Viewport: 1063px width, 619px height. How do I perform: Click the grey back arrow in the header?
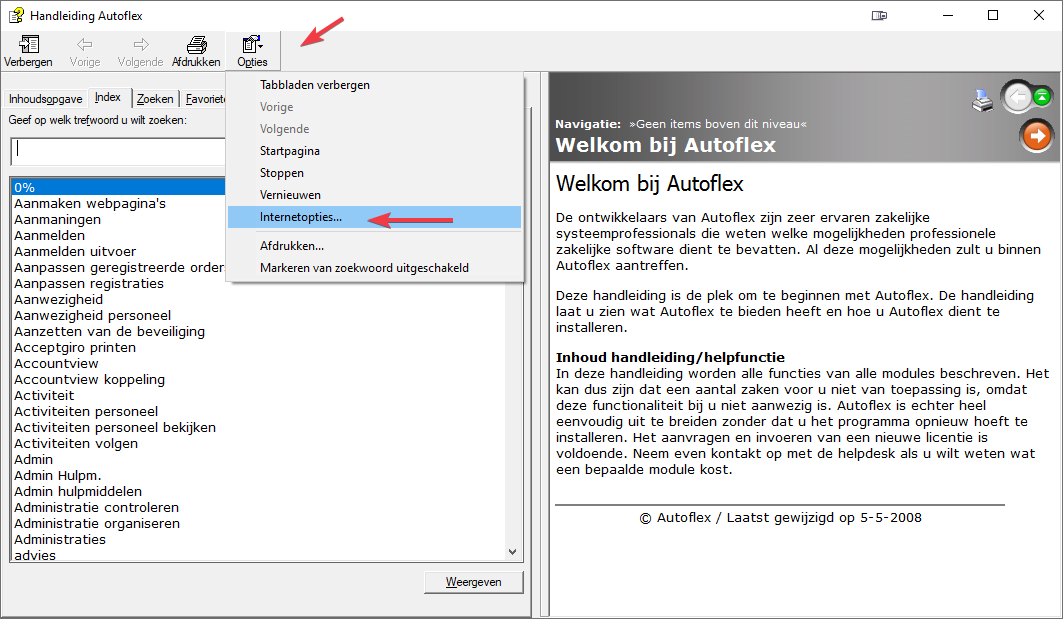tap(1018, 98)
